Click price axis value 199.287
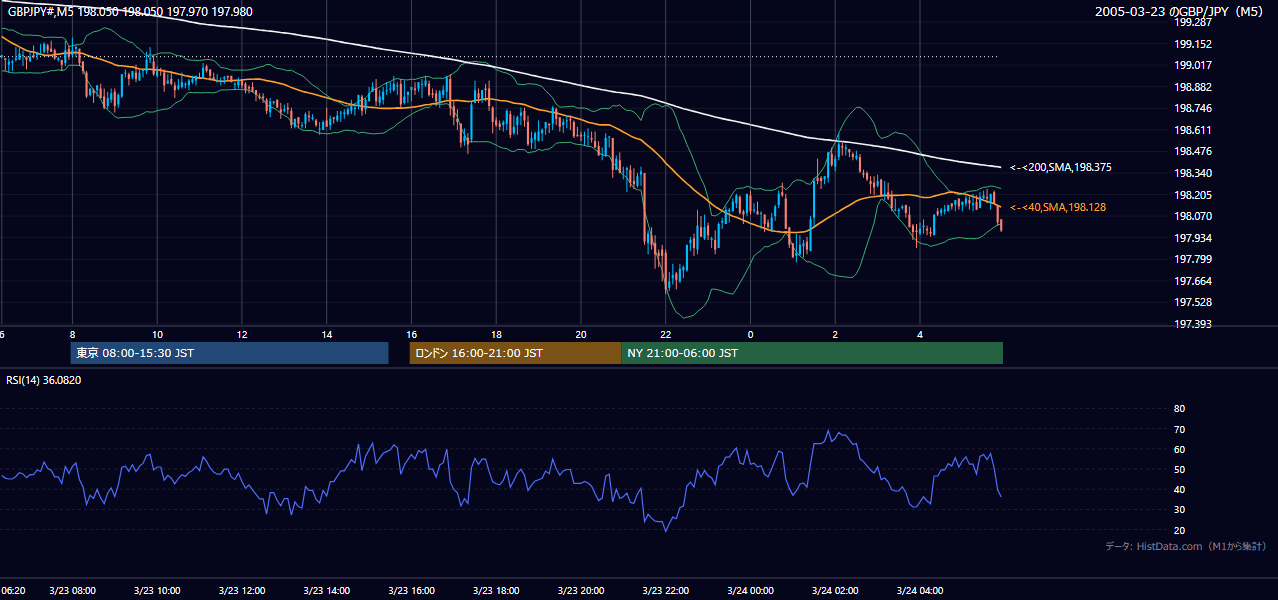The height and width of the screenshot is (600, 1278). (x=1193, y=22)
